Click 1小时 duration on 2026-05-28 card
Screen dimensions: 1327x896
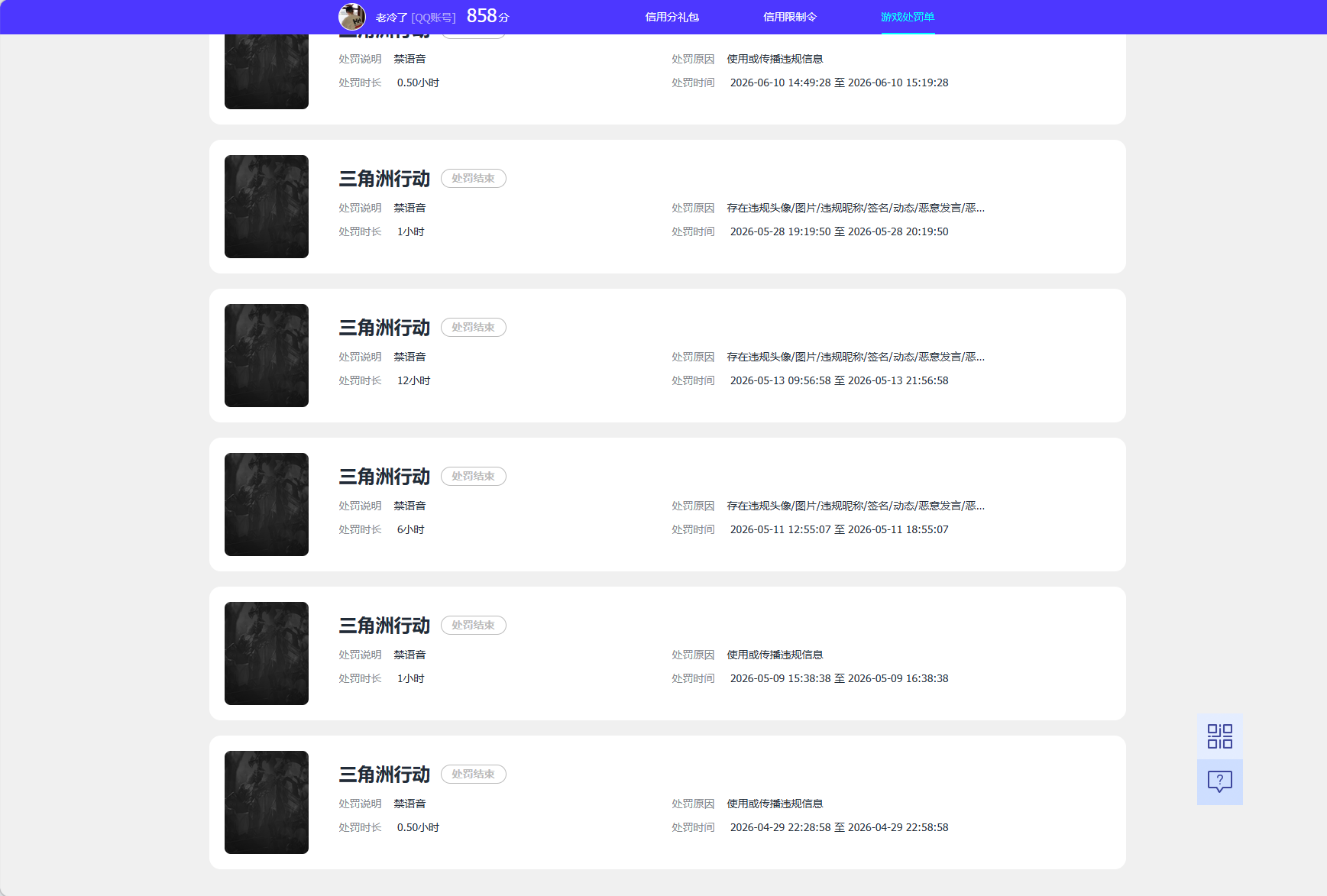coord(410,231)
